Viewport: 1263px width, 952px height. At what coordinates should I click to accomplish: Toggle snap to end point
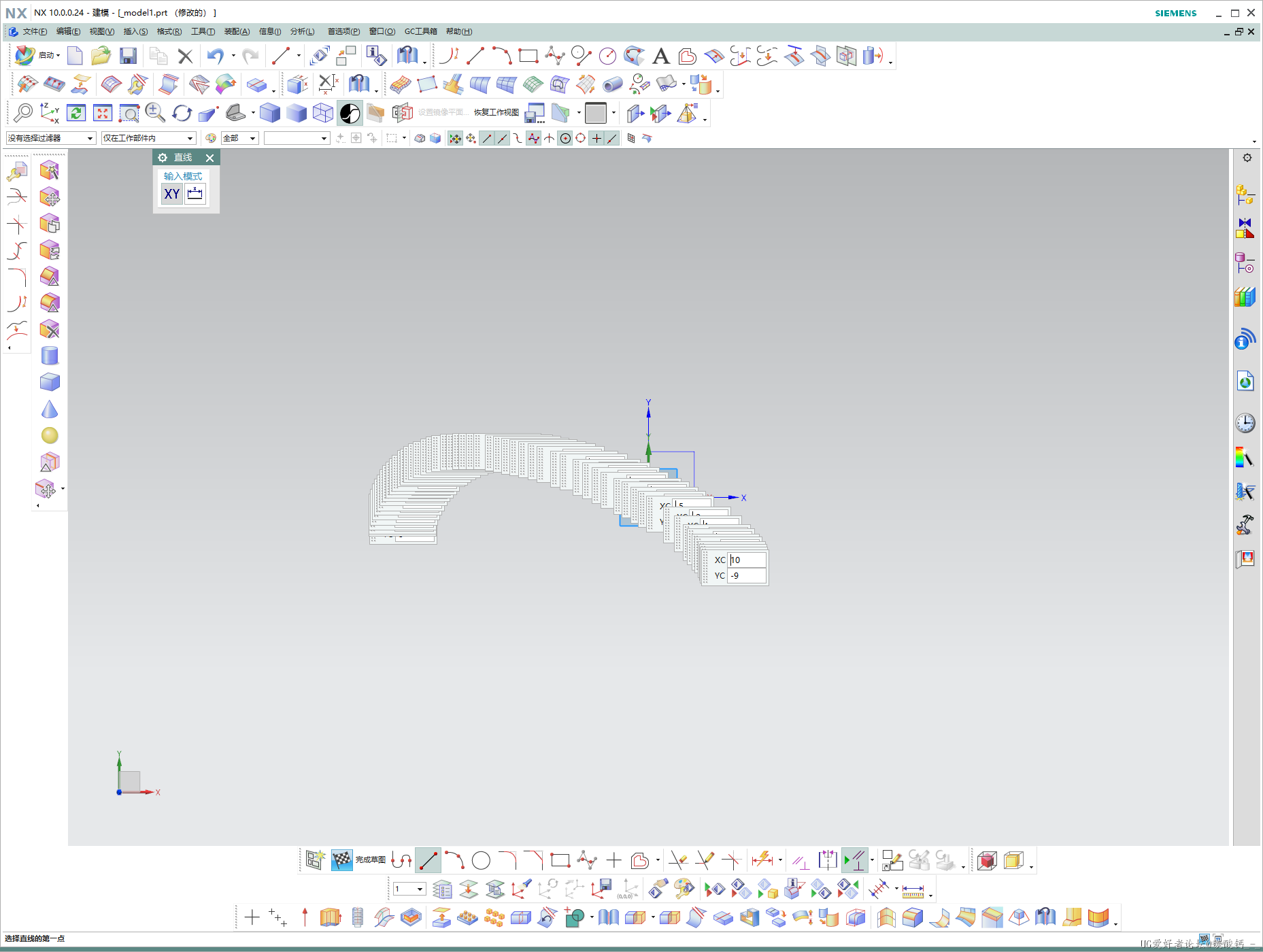(x=486, y=138)
